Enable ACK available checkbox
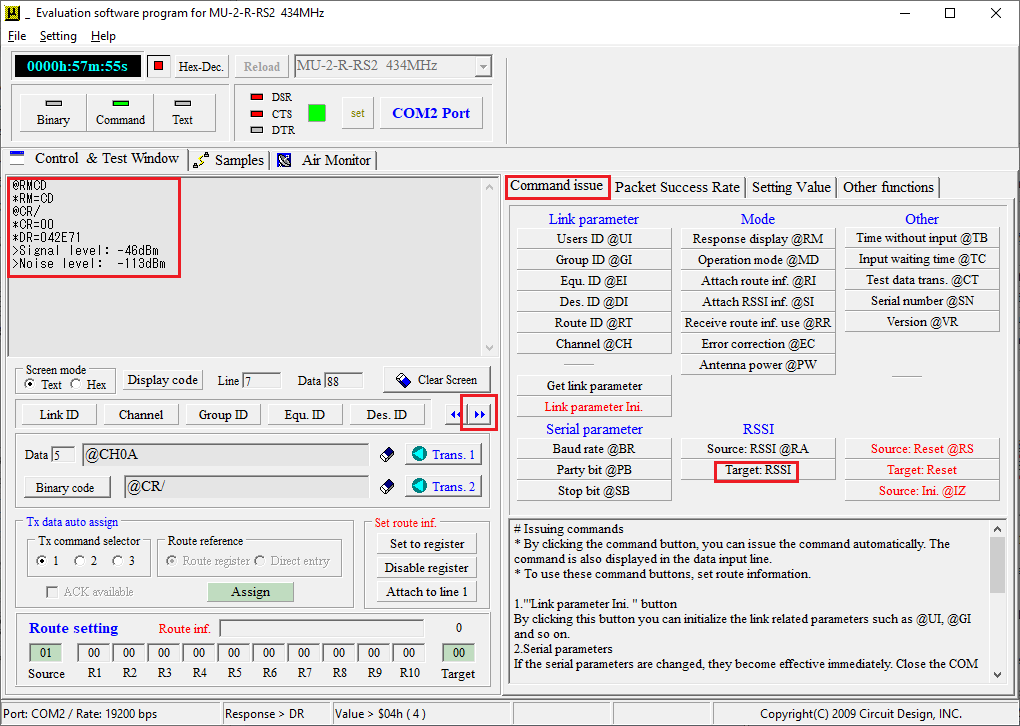1020x726 pixels. [x=52, y=592]
